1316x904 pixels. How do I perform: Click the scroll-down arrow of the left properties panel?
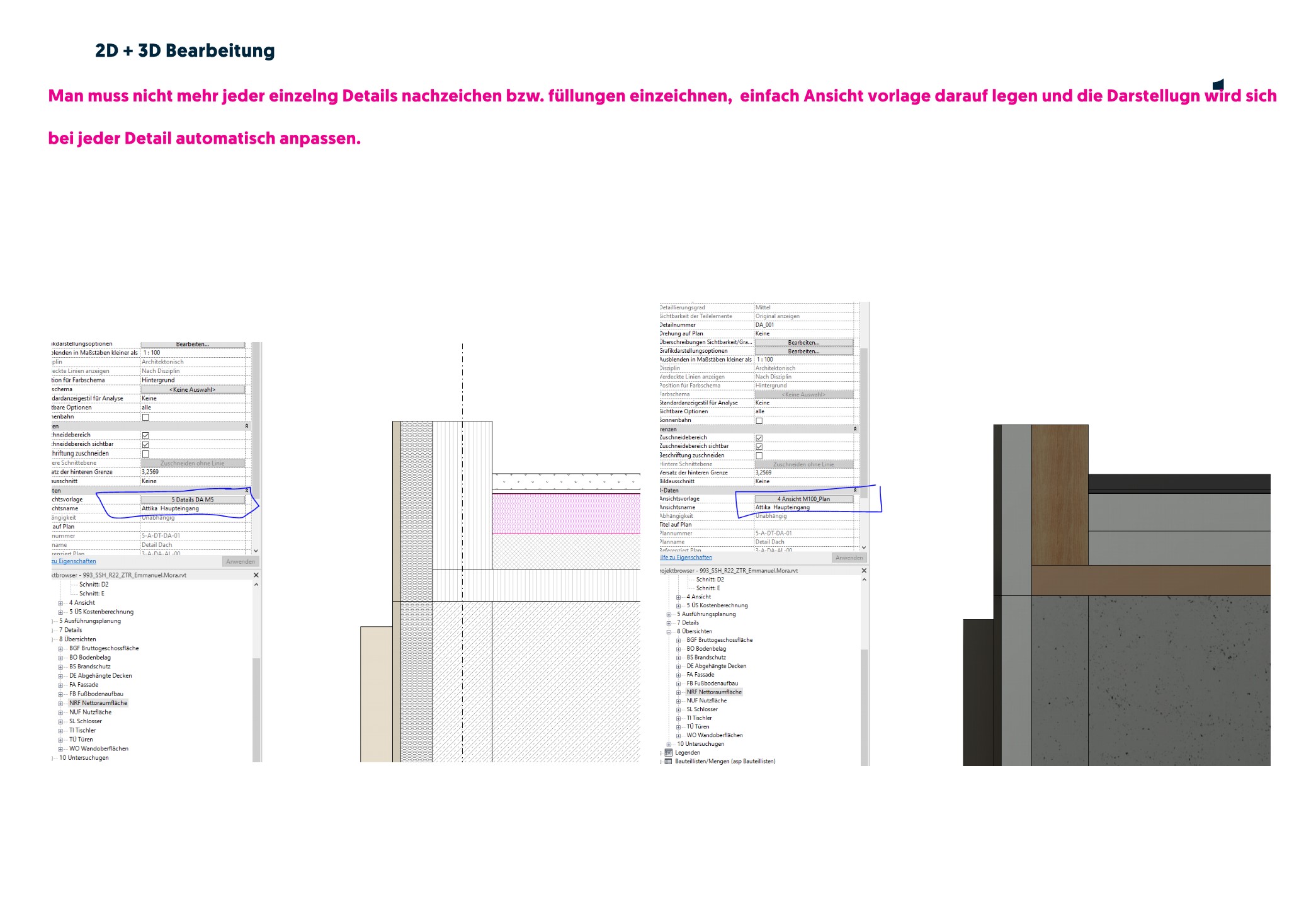(256, 551)
